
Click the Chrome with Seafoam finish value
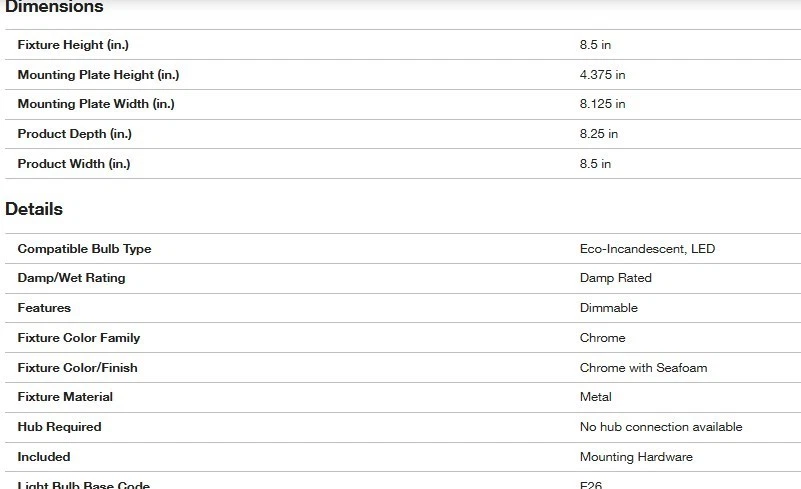pyautogui.click(x=643, y=368)
